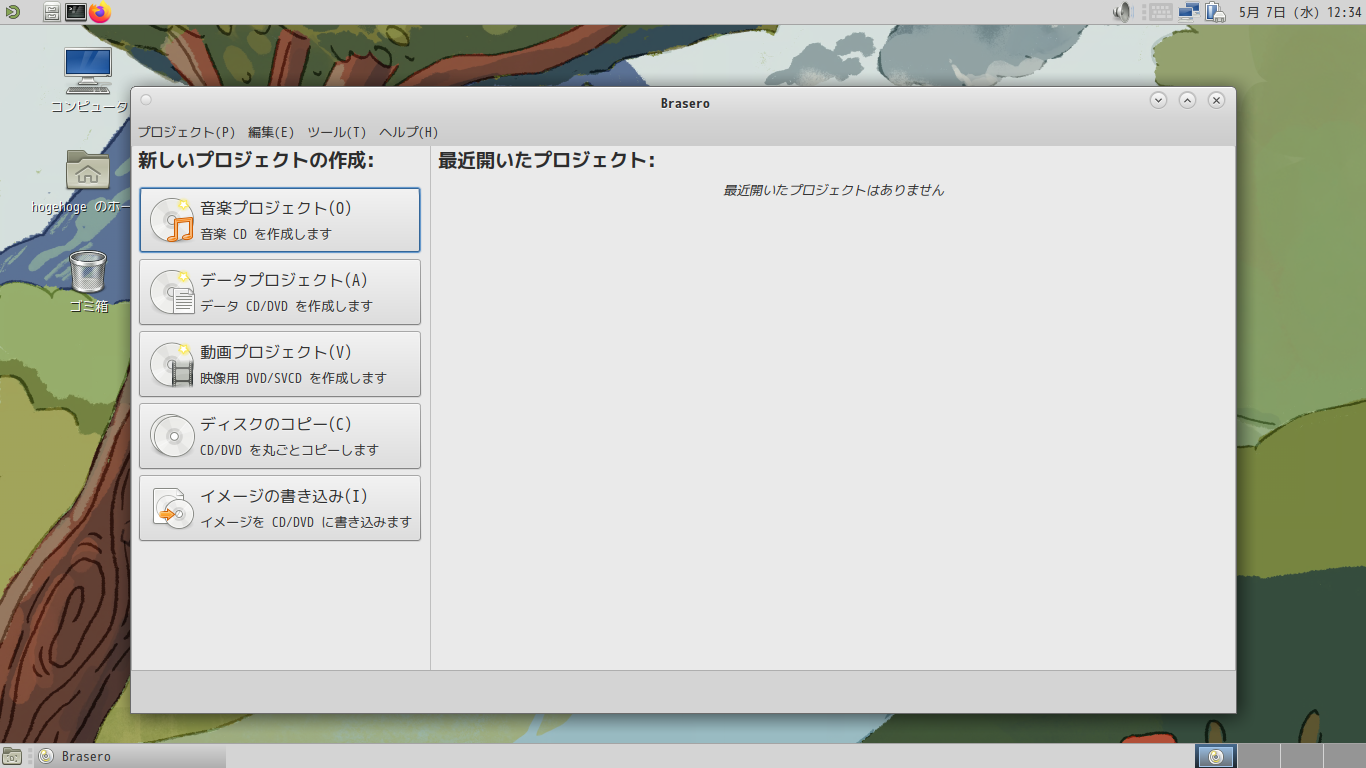Choose ディスクのコピー to copy a disc
The image size is (1366, 768).
pos(280,436)
